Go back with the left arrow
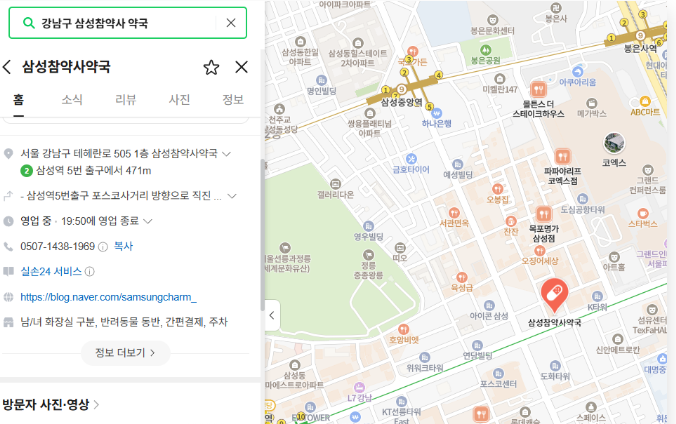 click(x=7, y=67)
